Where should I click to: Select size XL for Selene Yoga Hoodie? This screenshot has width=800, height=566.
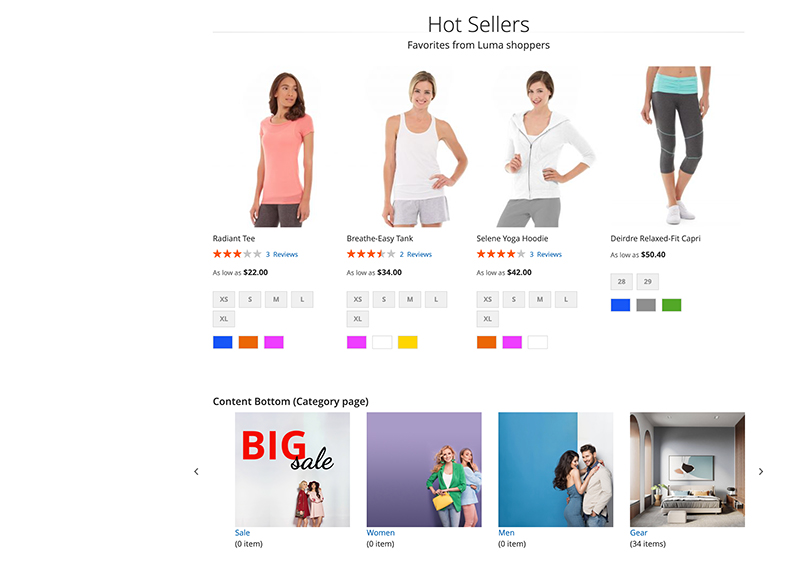[x=487, y=319]
